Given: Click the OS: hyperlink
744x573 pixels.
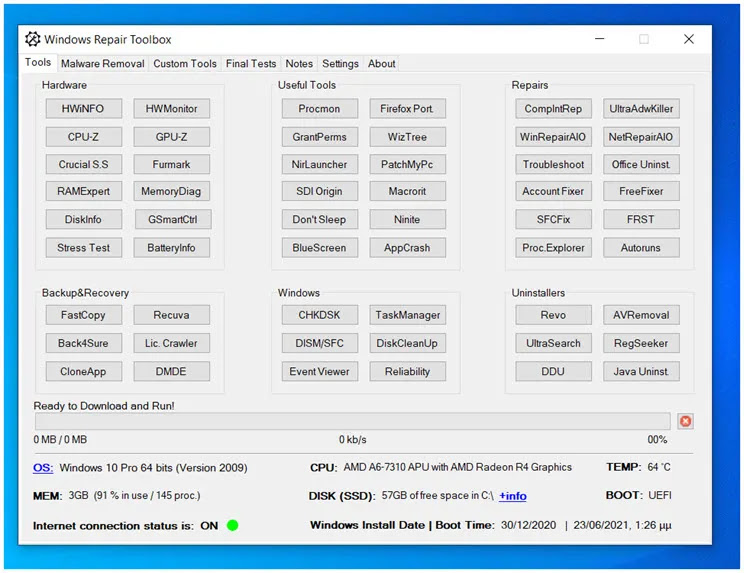Looking at the screenshot, I should 43,468.
